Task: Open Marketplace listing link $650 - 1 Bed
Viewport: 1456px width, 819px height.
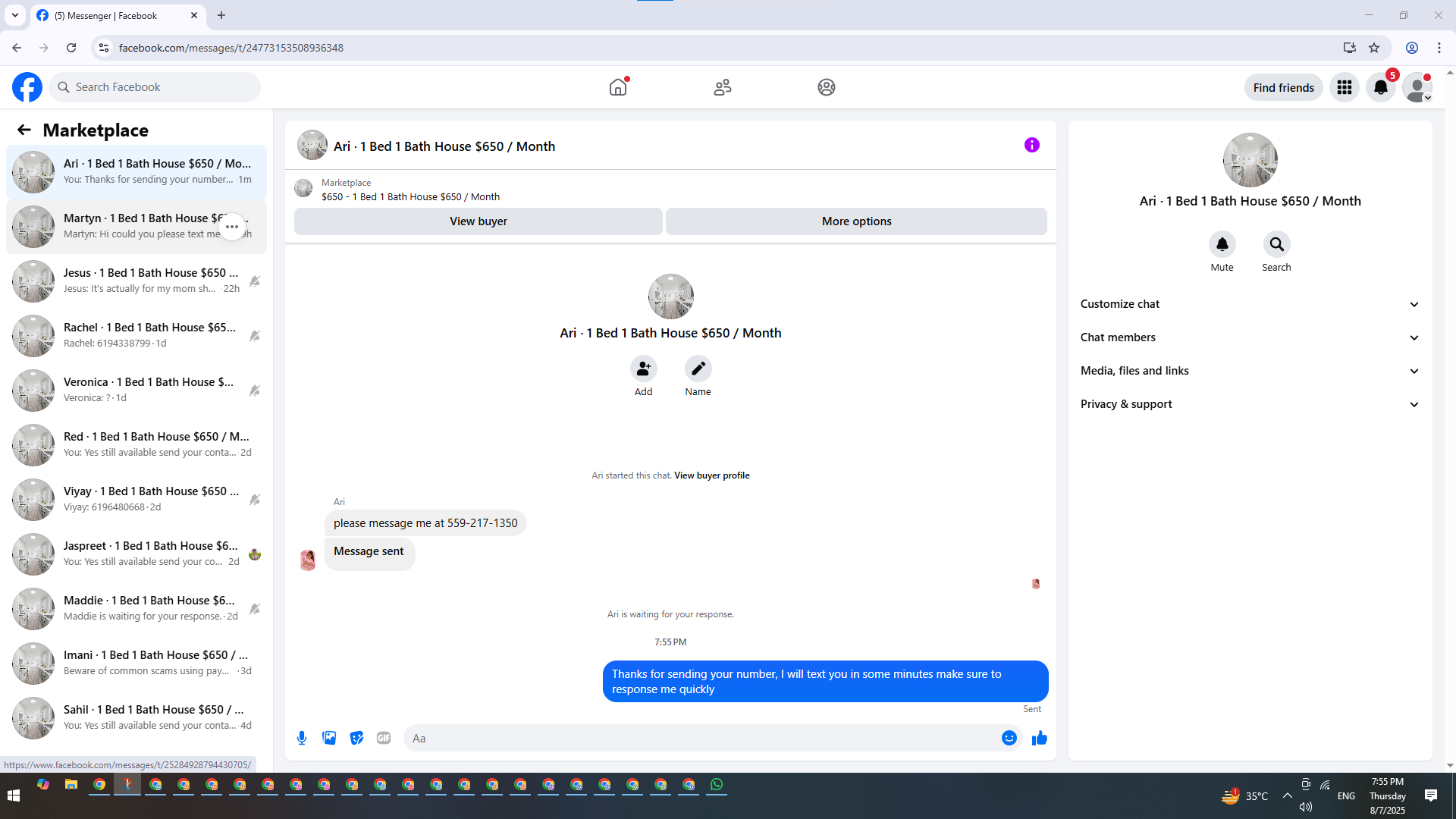Action: (x=410, y=196)
